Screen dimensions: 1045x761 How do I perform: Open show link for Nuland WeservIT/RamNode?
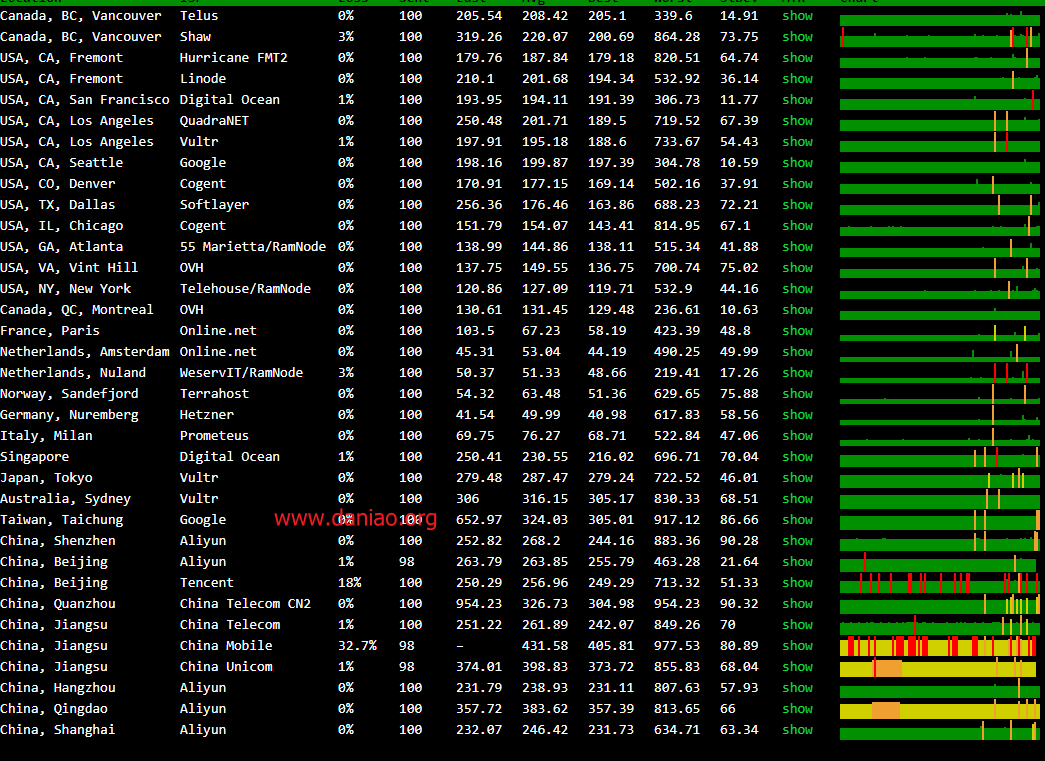point(797,373)
